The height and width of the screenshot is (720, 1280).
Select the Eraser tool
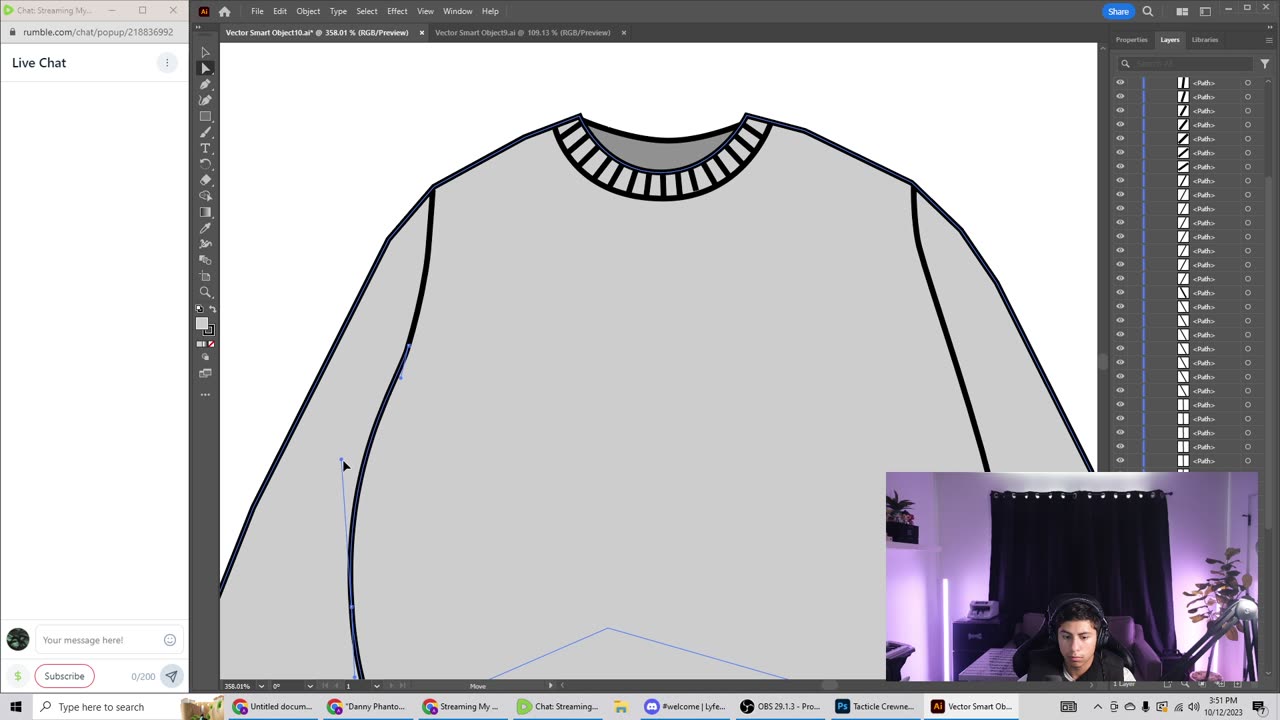[x=205, y=180]
